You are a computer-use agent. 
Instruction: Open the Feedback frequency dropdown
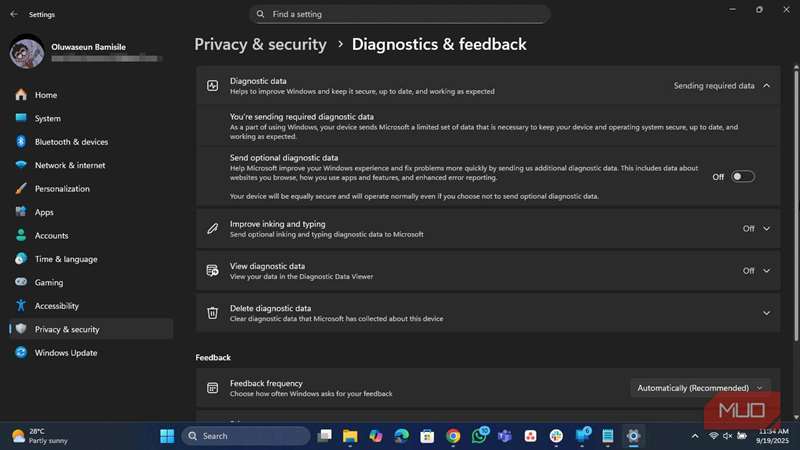700,388
